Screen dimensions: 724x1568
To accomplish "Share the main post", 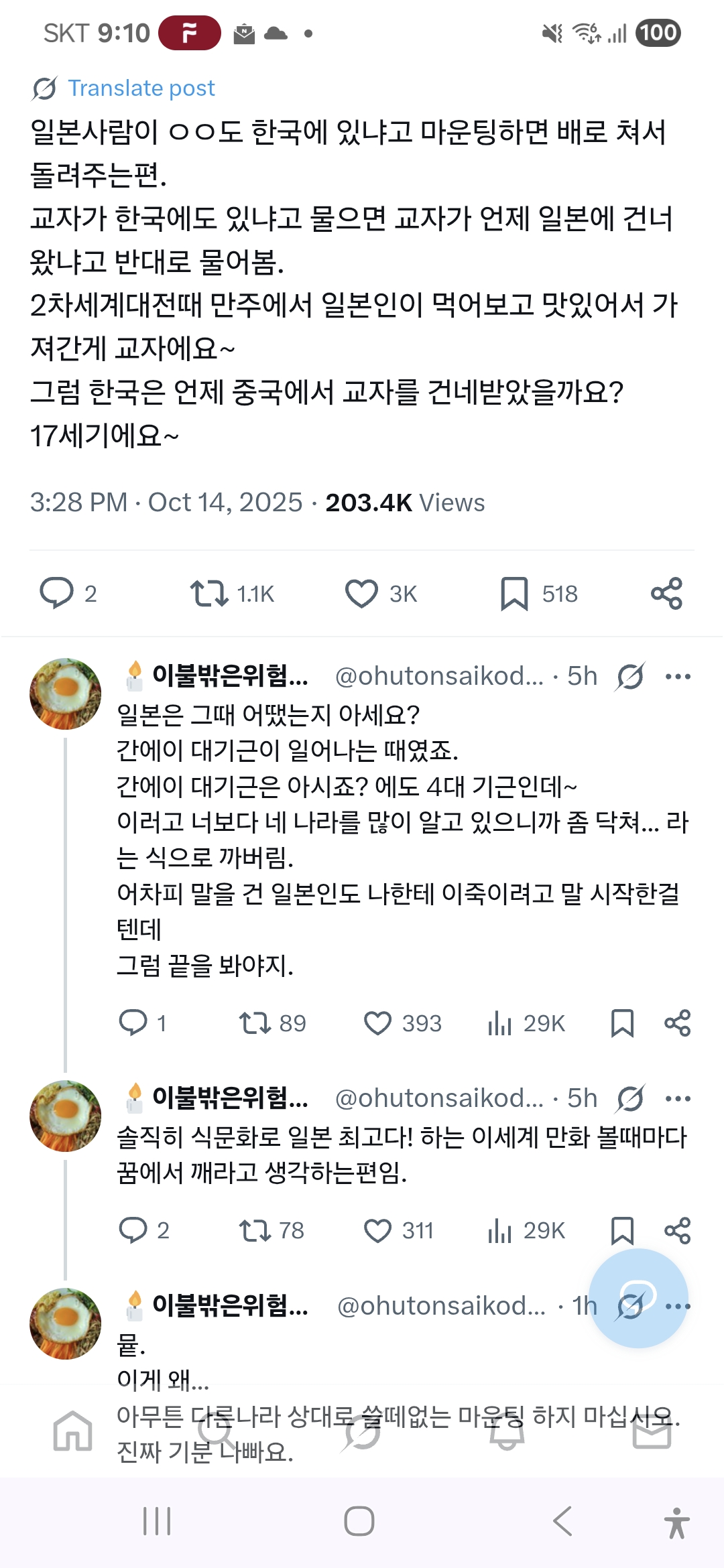I will (666, 593).
